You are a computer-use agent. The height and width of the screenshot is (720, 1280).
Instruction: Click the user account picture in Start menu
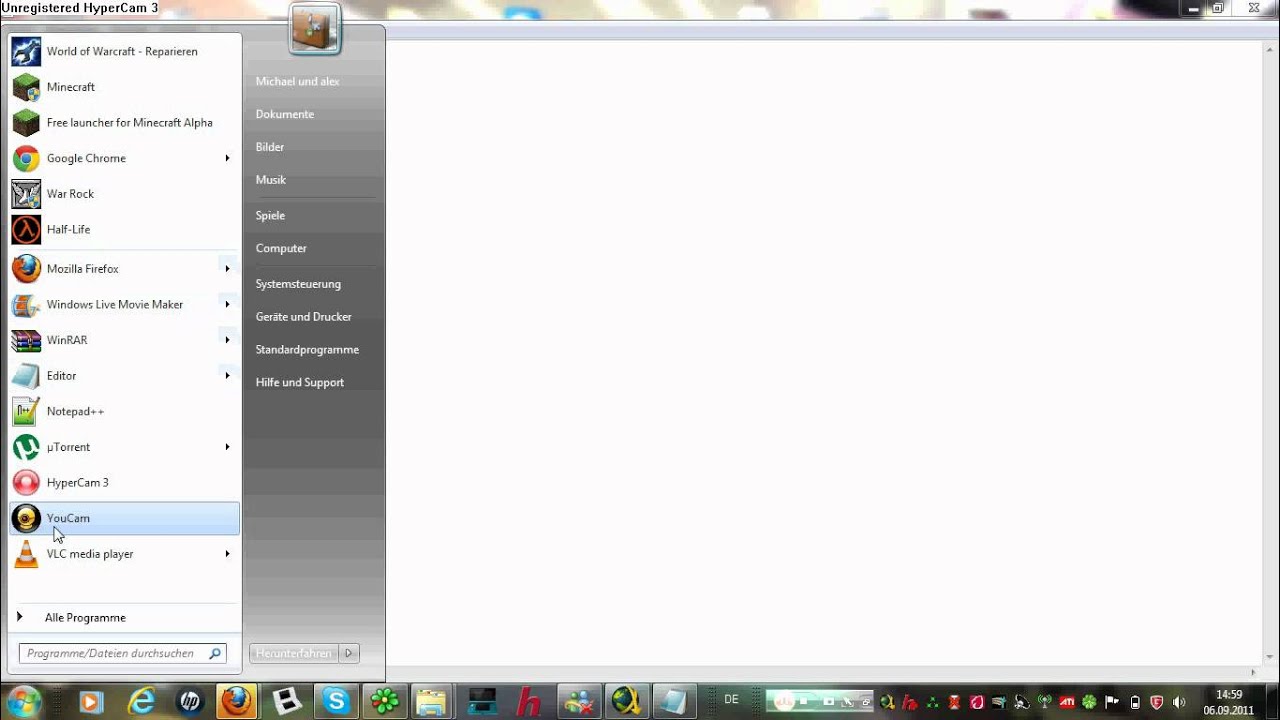[316, 31]
